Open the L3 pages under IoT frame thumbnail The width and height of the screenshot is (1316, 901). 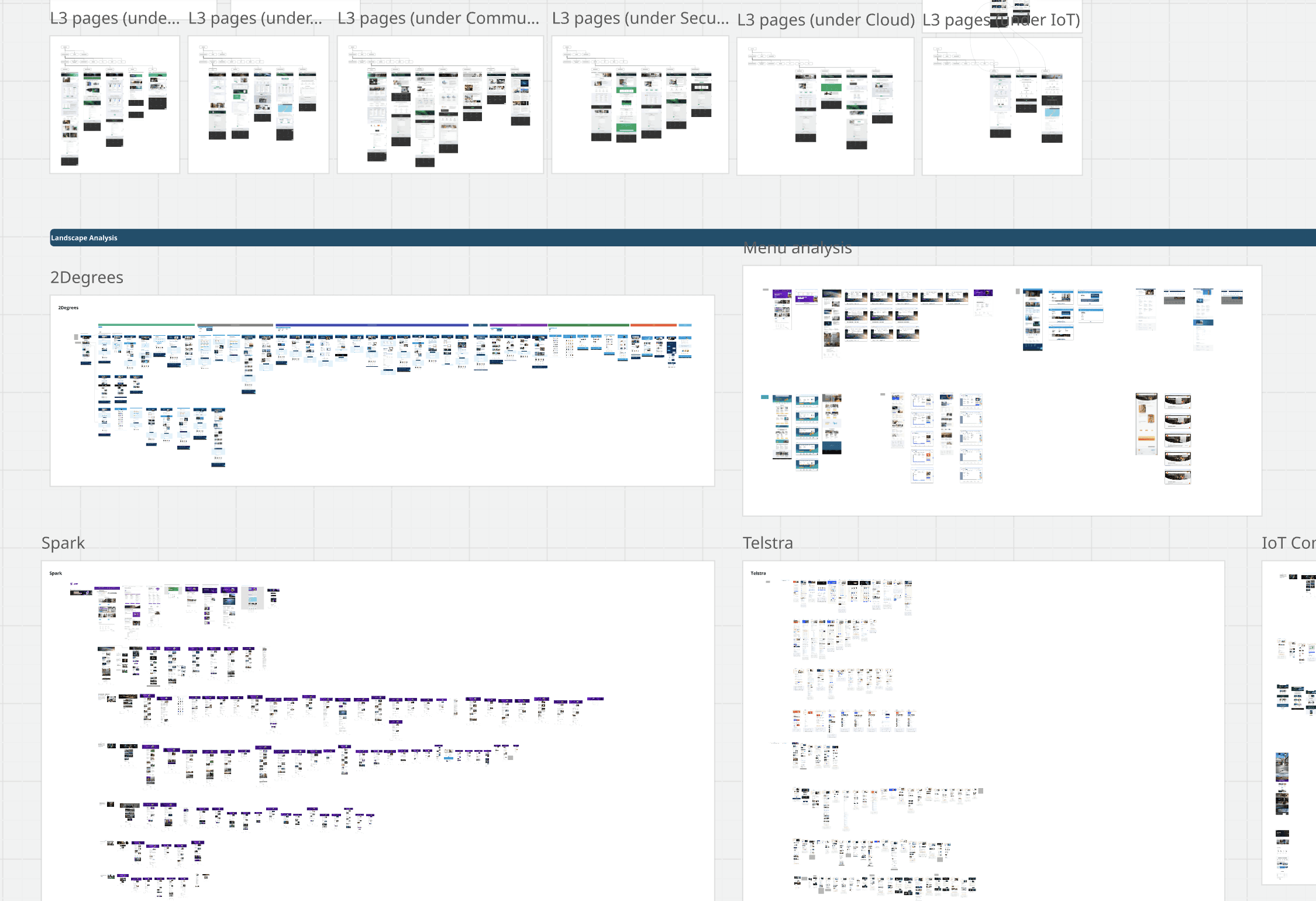click(1002, 106)
